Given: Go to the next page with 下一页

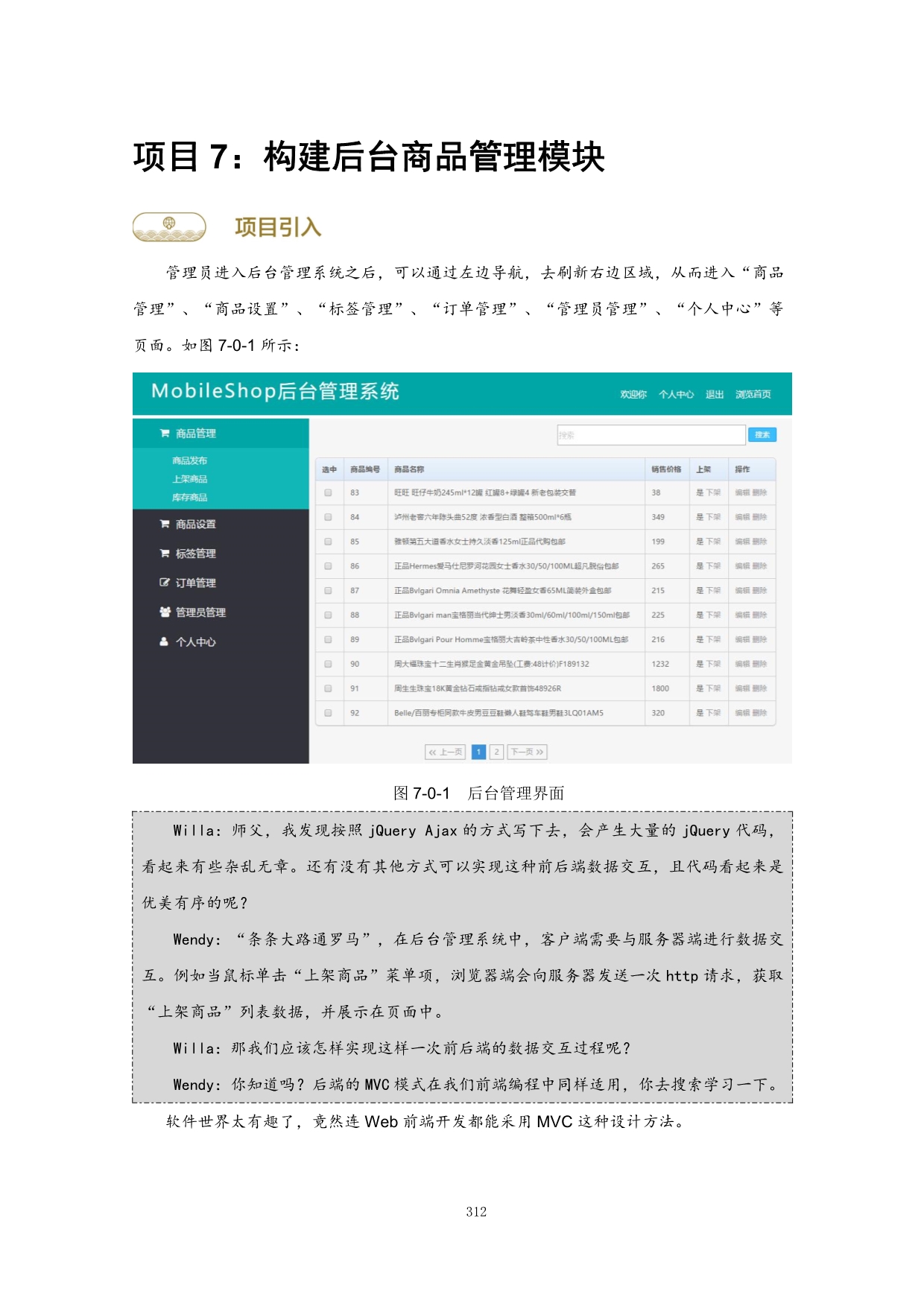Looking at the screenshot, I should click(528, 752).
